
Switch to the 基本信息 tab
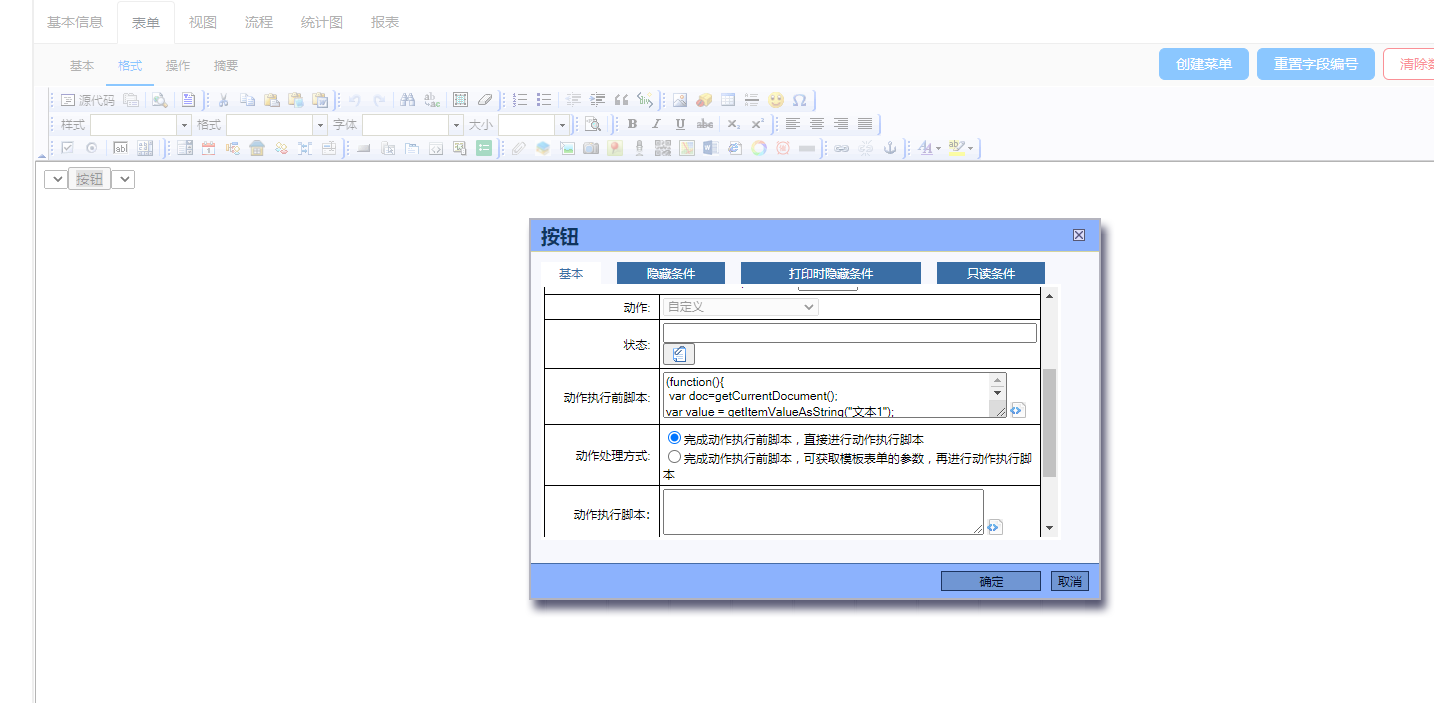[x=75, y=22]
